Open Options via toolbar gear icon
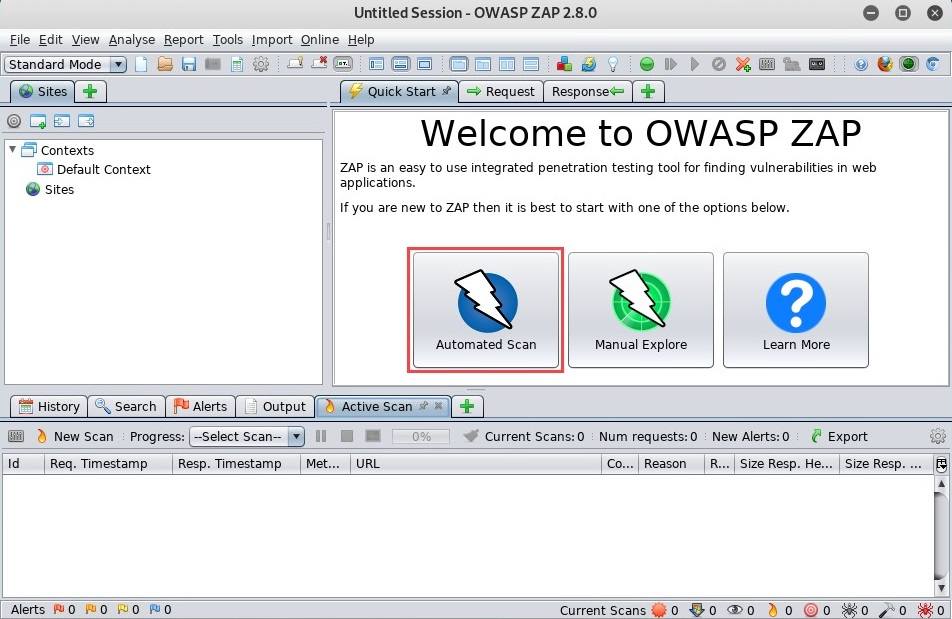 pyautogui.click(x=261, y=64)
